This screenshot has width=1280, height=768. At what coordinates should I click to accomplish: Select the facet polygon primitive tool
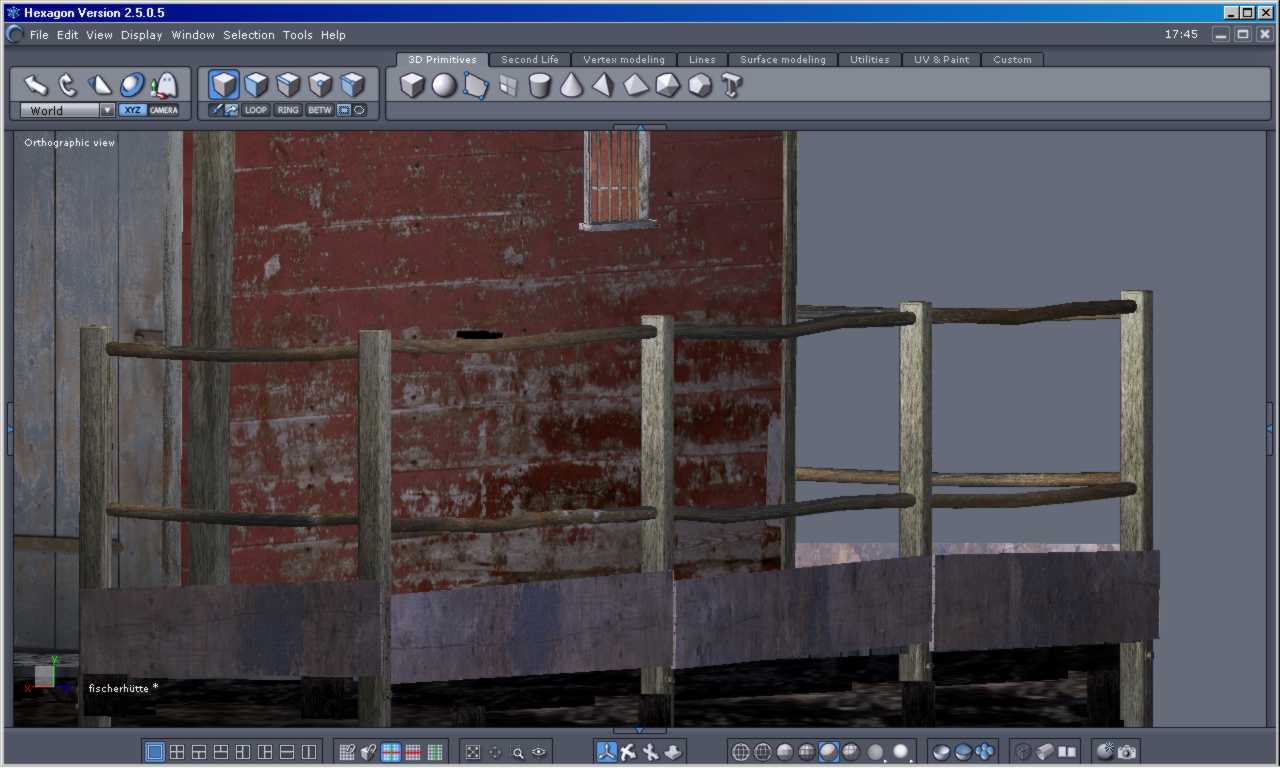[x=476, y=85]
